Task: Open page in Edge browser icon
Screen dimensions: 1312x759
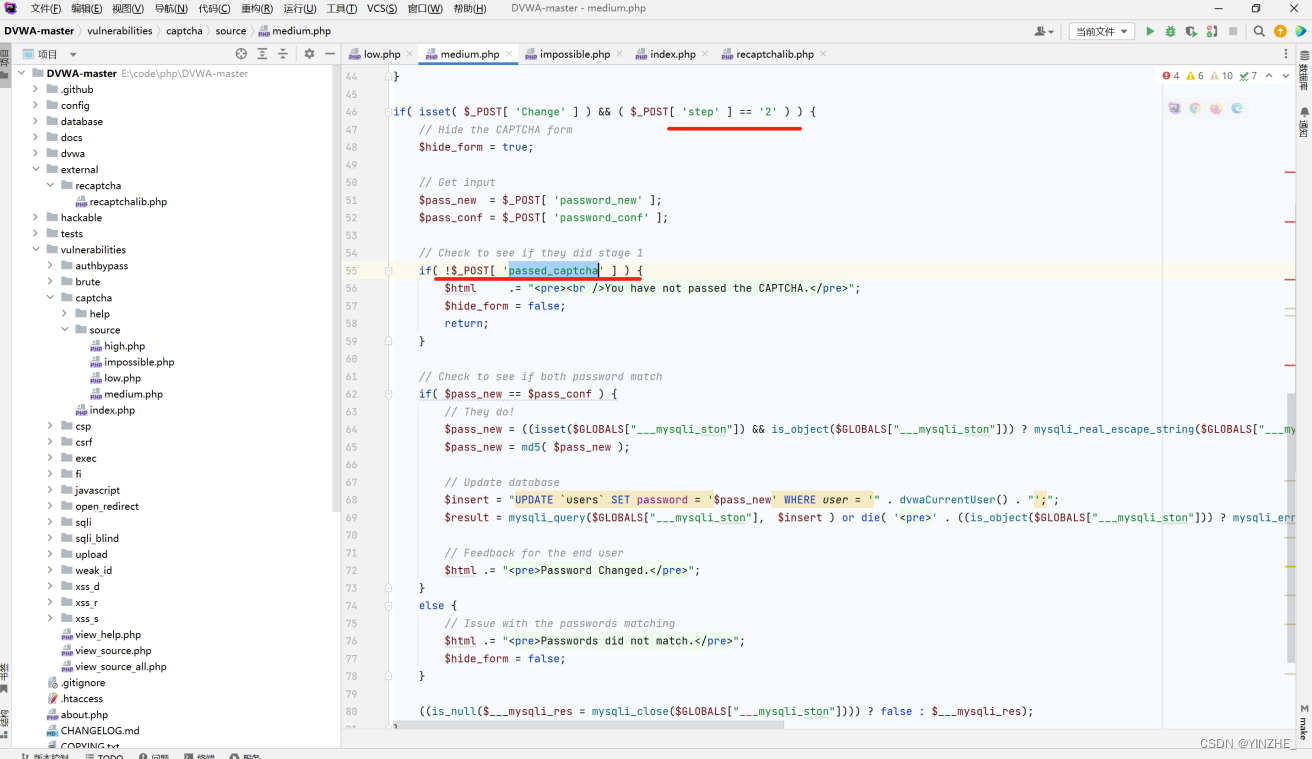Action: pos(1237,108)
